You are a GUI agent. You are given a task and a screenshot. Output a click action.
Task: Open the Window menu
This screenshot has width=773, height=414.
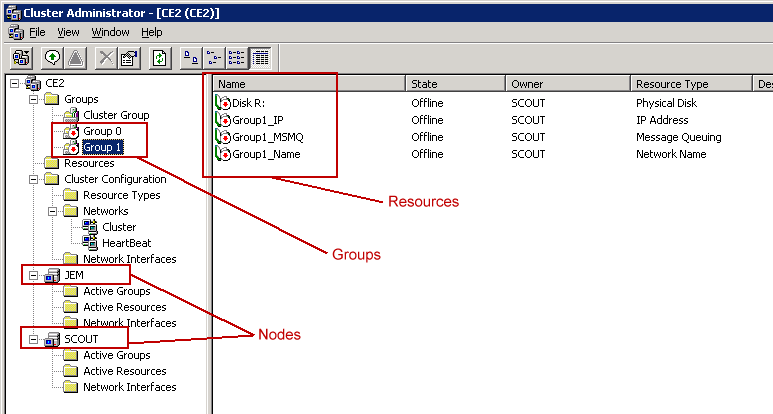coord(110,32)
